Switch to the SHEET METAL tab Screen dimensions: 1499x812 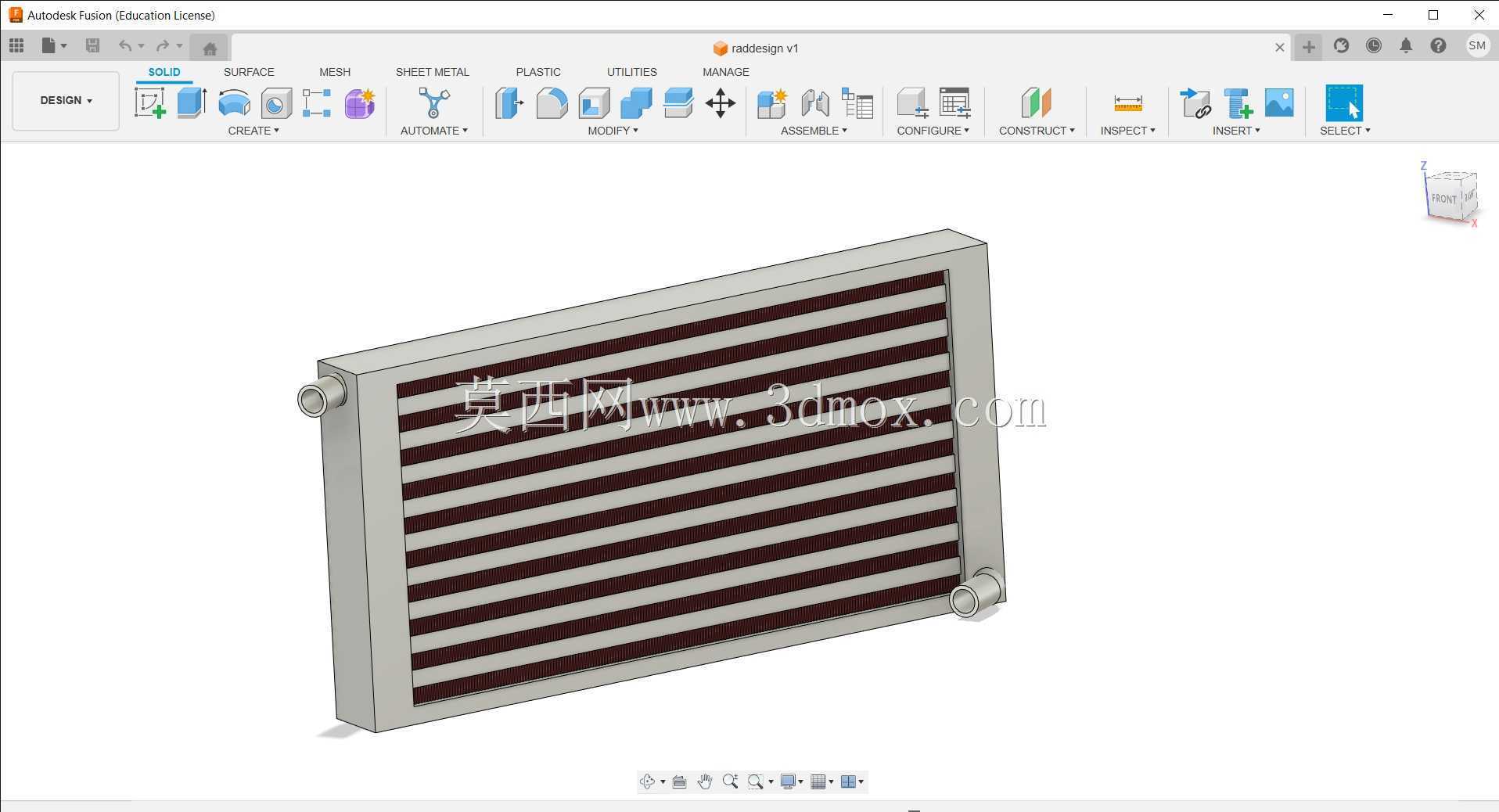[x=432, y=72]
